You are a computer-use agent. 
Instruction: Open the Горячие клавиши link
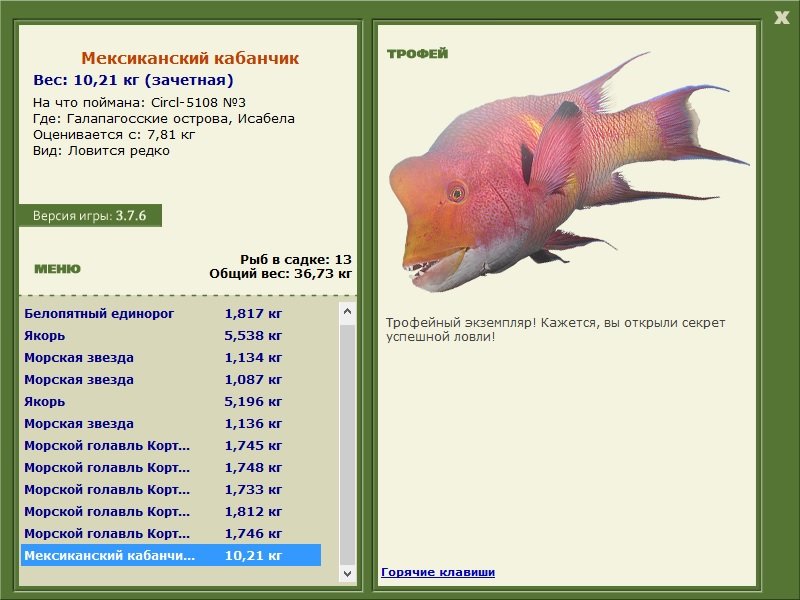pyautogui.click(x=438, y=572)
